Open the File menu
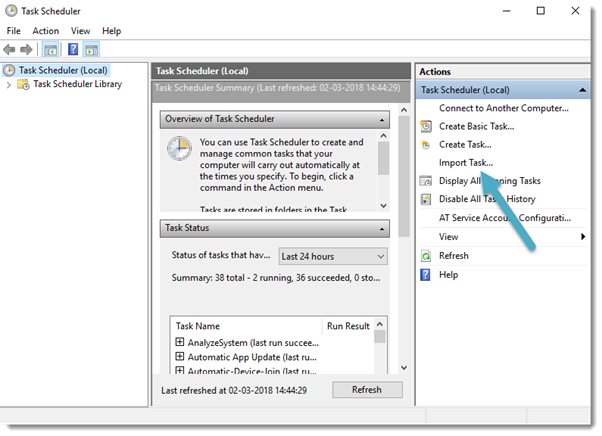This screenshot has width=602, height=436. (x=14, y=31)
